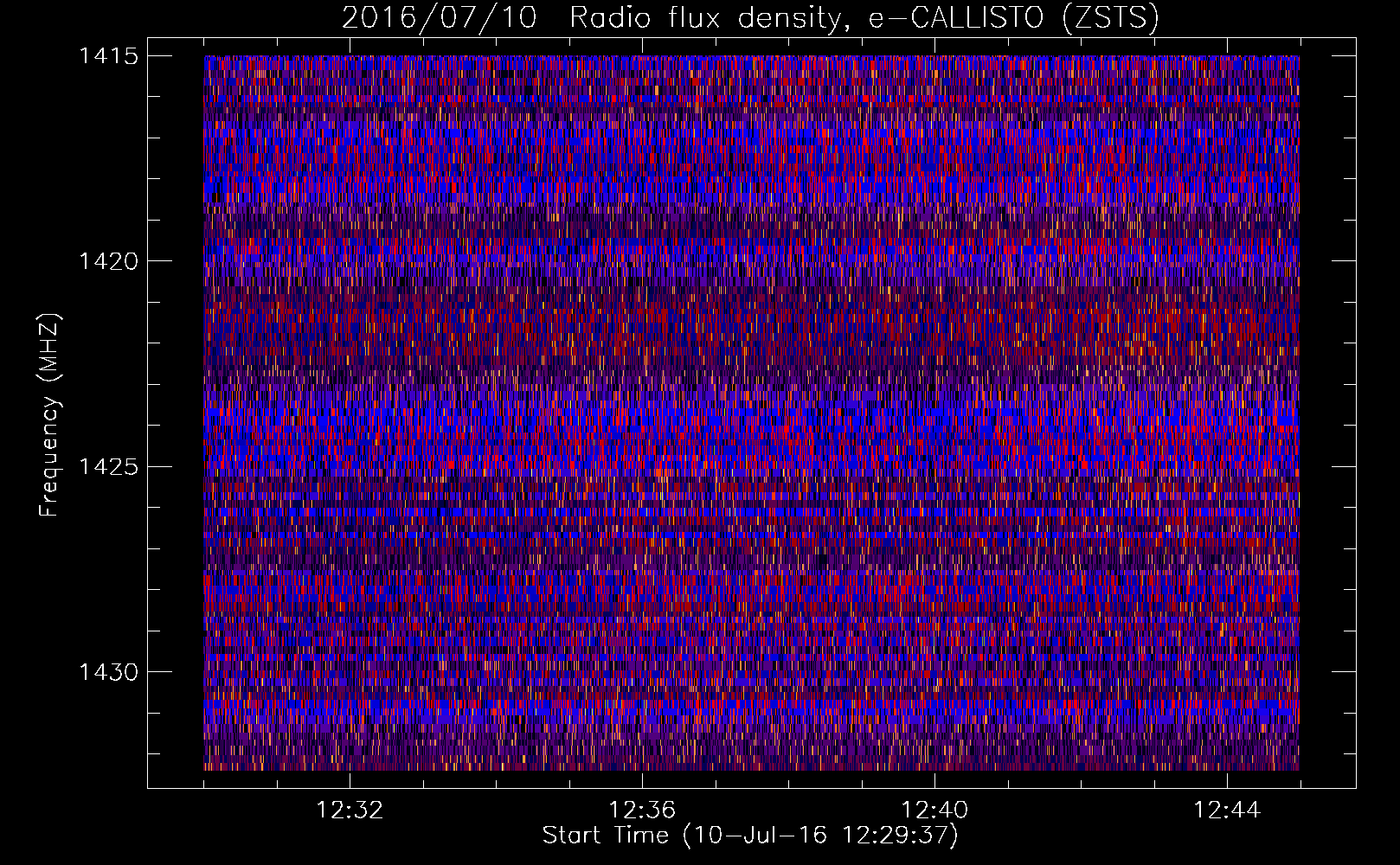This screenshot has width=1400, height=865.
Task: Select the 12:32 time tick label
Action: click(350, 811)
